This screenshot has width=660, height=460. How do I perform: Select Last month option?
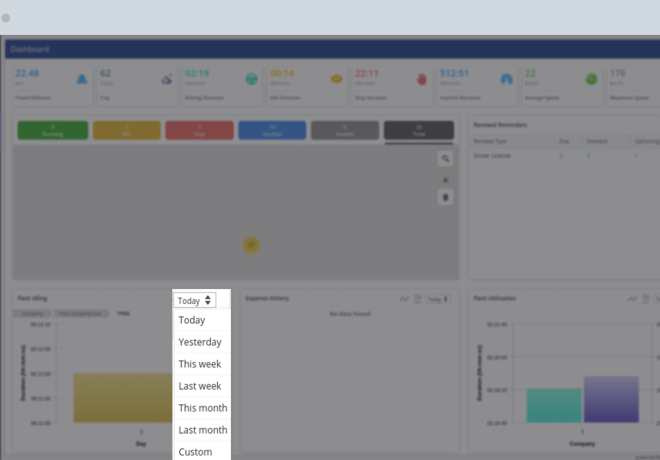tap(202, 430)
